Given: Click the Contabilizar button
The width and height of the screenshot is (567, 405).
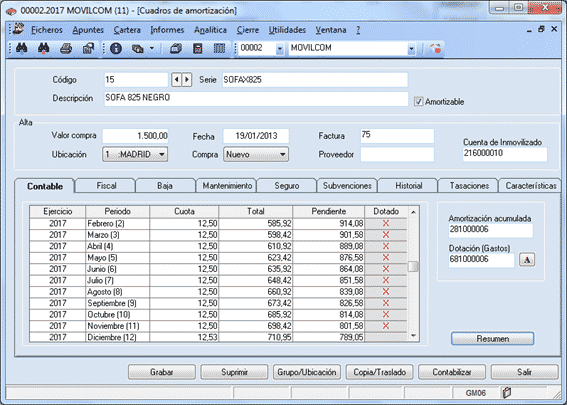Looking at the screenshot, I should (x=452, y=372).
